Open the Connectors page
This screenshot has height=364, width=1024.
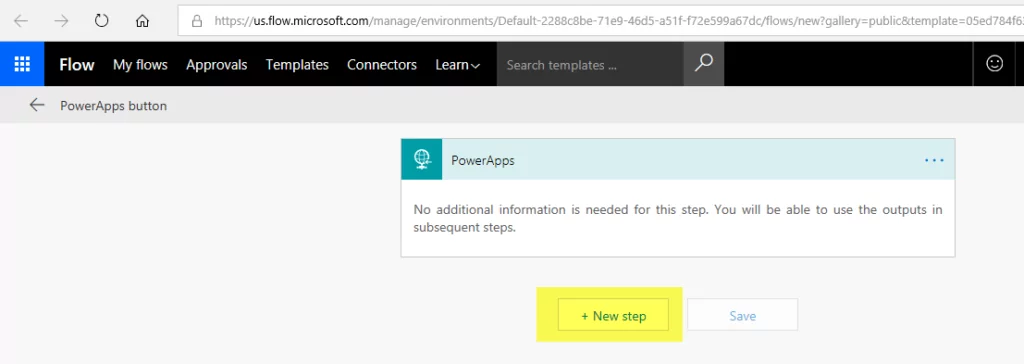coord(382,65)
